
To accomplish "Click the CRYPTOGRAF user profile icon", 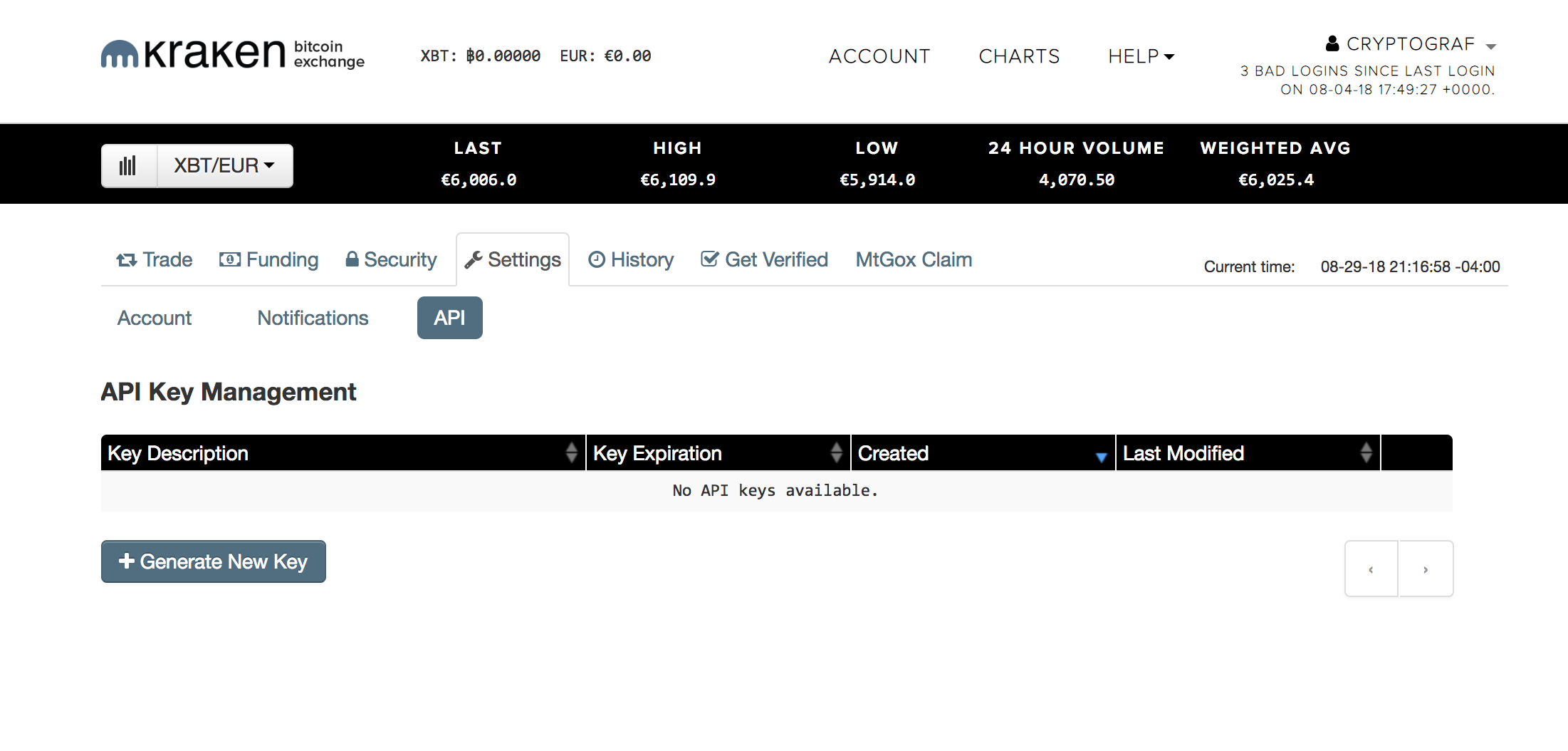I will pos(1332,43).
